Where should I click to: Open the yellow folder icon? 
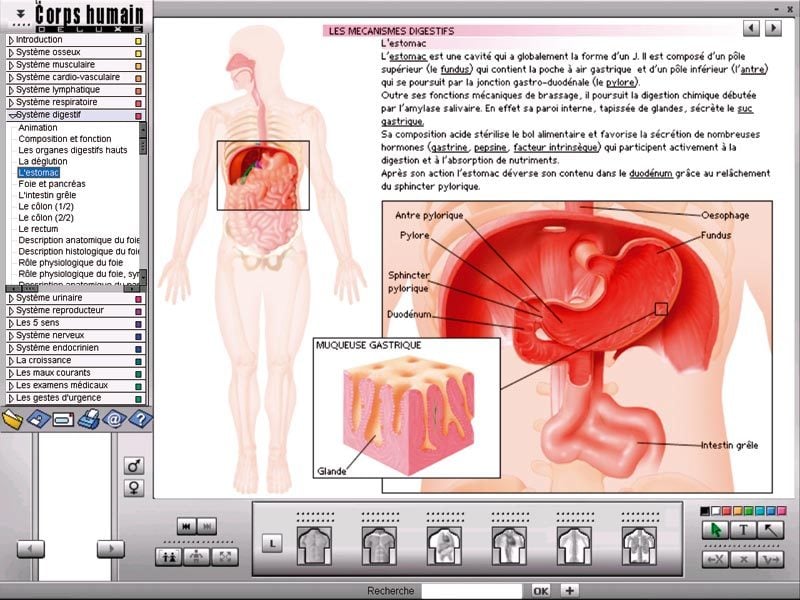(12, 419)
